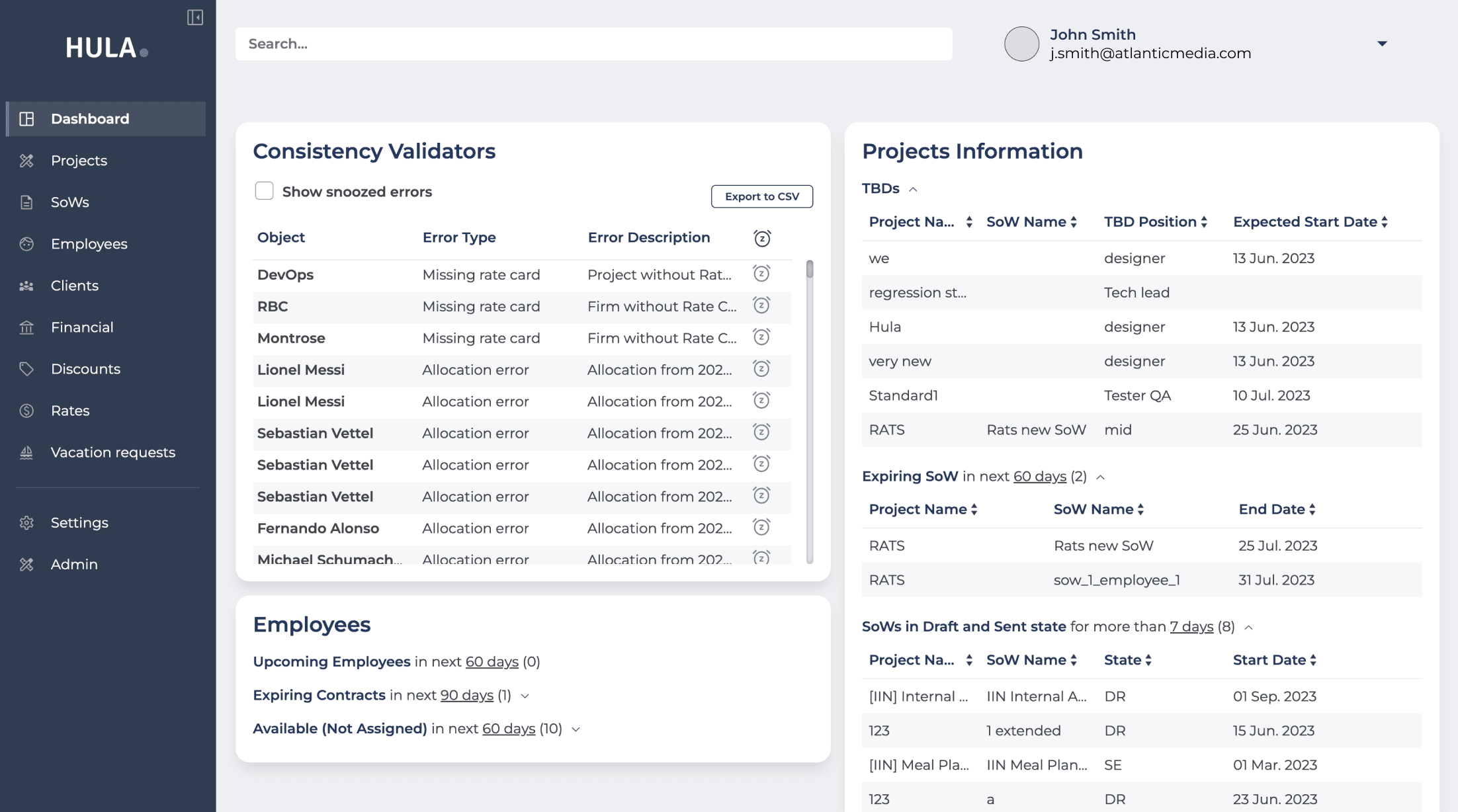Collapse the sidebar using the panel icon
The width and height of the screenshot is (1458, 812).
point(194,17)
